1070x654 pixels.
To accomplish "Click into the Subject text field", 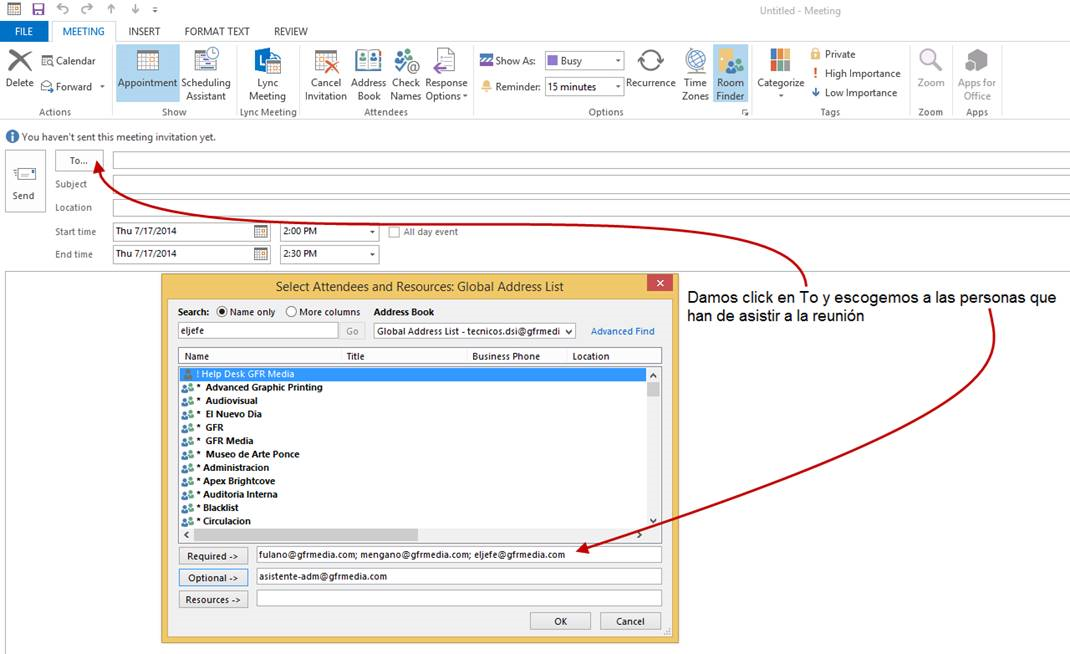I will 590,184.
